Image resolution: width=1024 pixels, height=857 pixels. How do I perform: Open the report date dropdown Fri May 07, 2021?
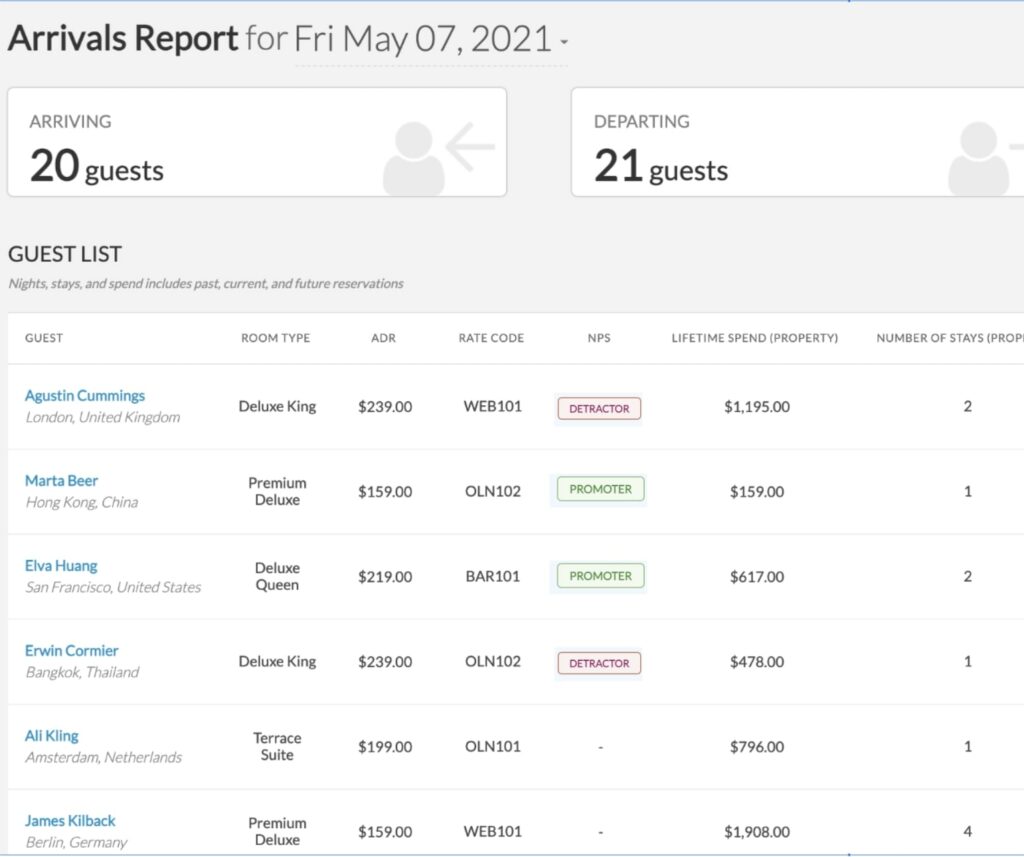coord(431,39)
